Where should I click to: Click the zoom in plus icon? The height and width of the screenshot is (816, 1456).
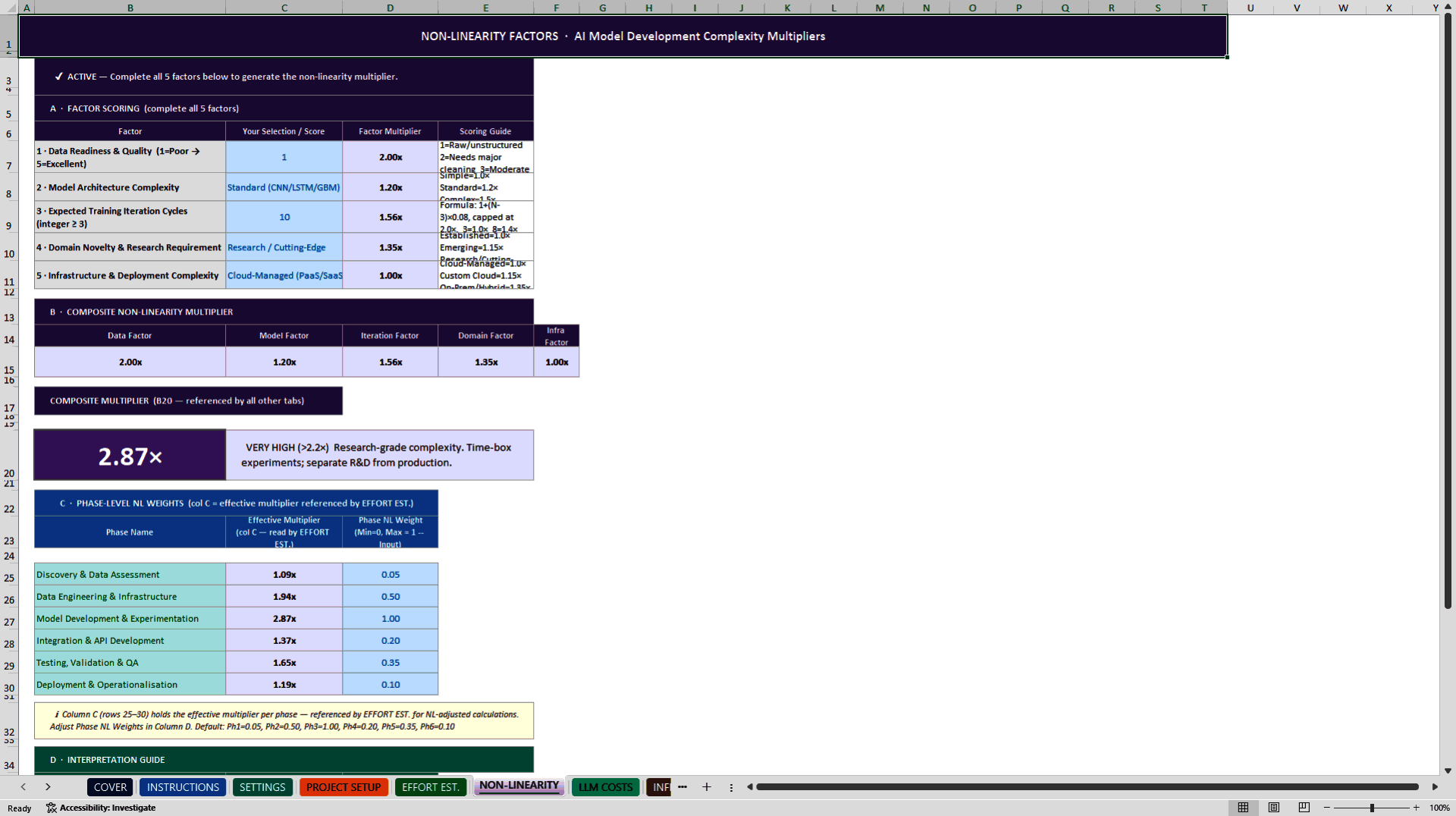[1416, 808]
